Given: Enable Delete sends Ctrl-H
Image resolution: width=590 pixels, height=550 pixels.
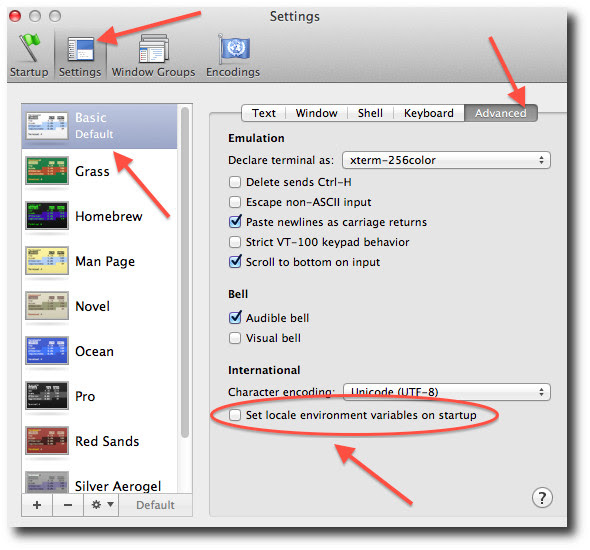Looking at the screenshot, I should 235,182.
